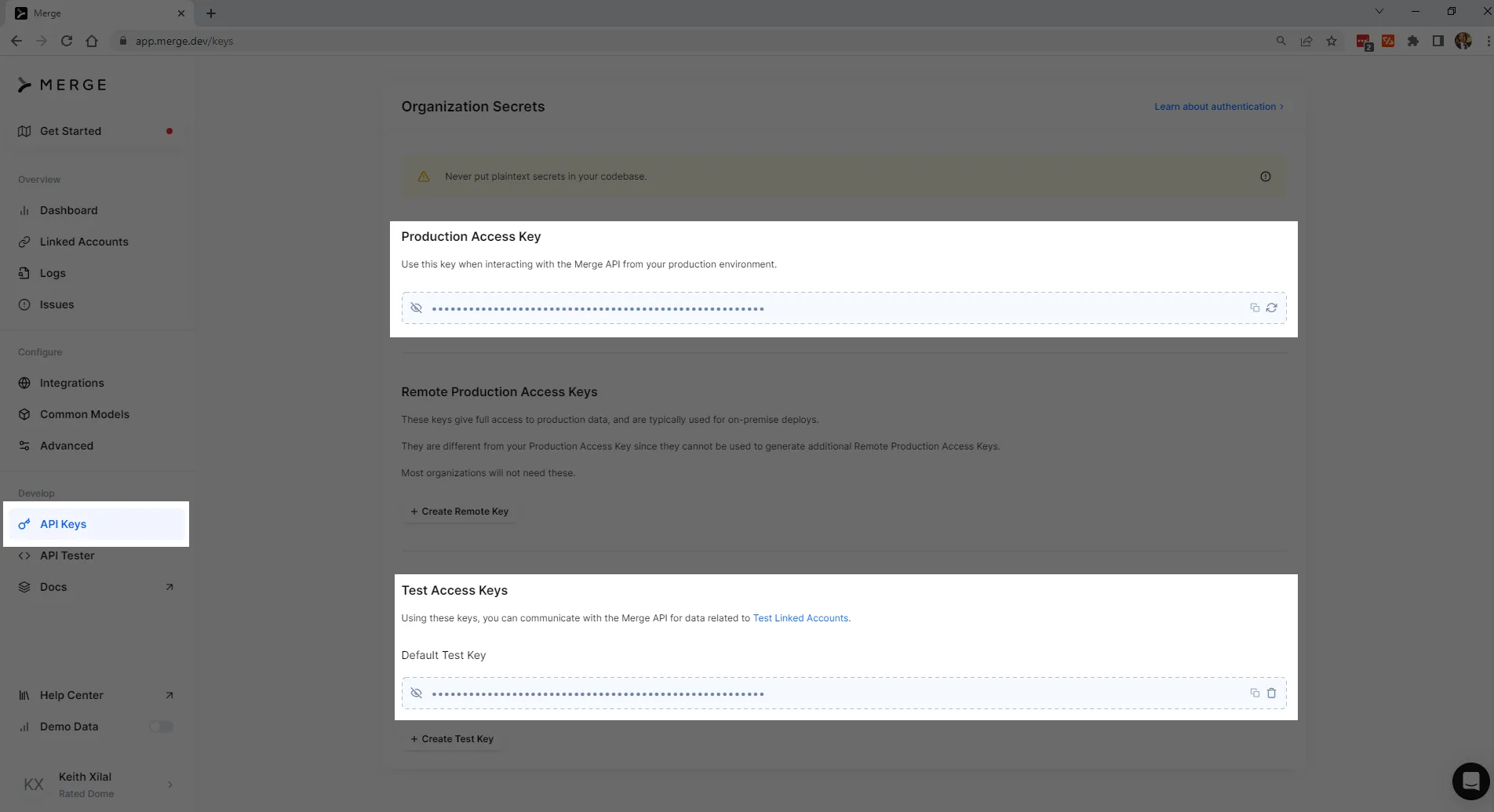Open the Get Started page
Image resolution: width=1494 pixels, height=812 pixels.
coord(96,131)
